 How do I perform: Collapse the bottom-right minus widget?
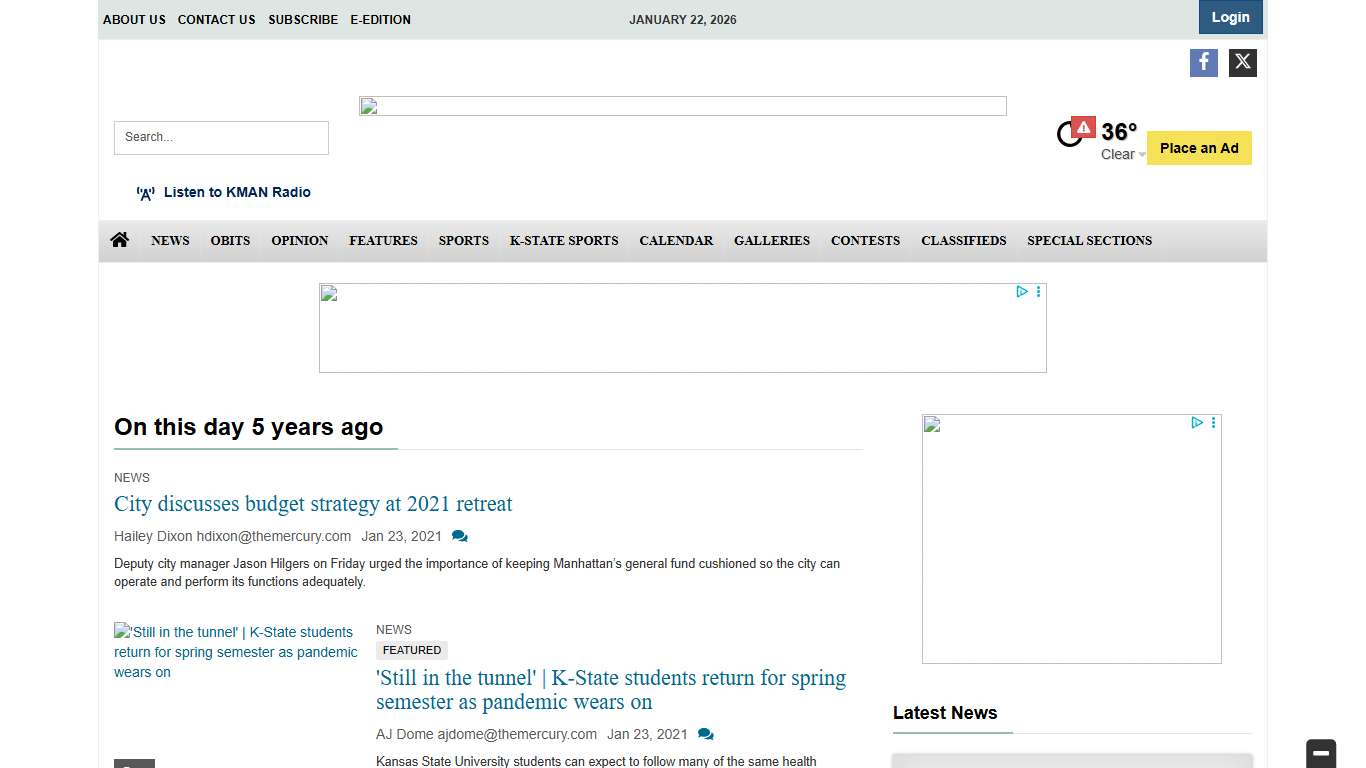pyautogui.click(x=1320, y=753)
